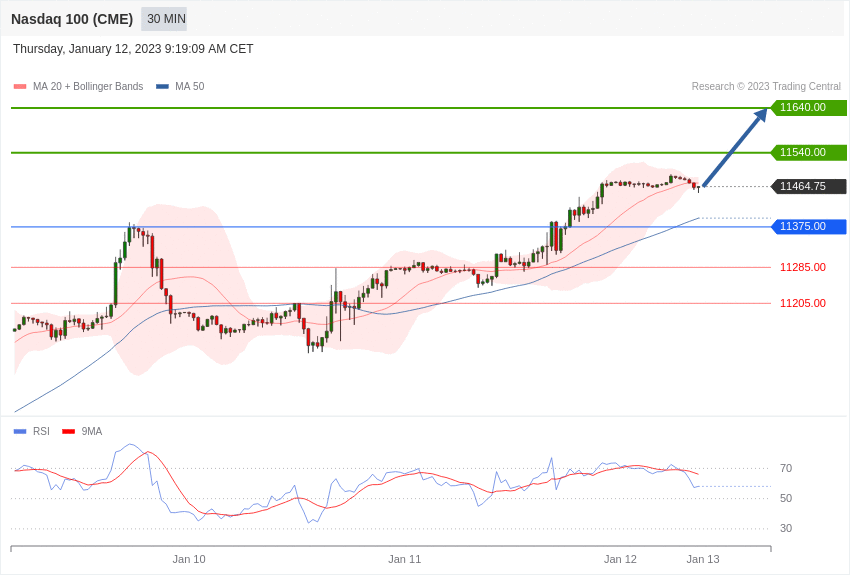Click the 30 MIN timeframe badge
The height and width of the screenshot is (576, 850).
pyautogui.click(x=165, y=19)
